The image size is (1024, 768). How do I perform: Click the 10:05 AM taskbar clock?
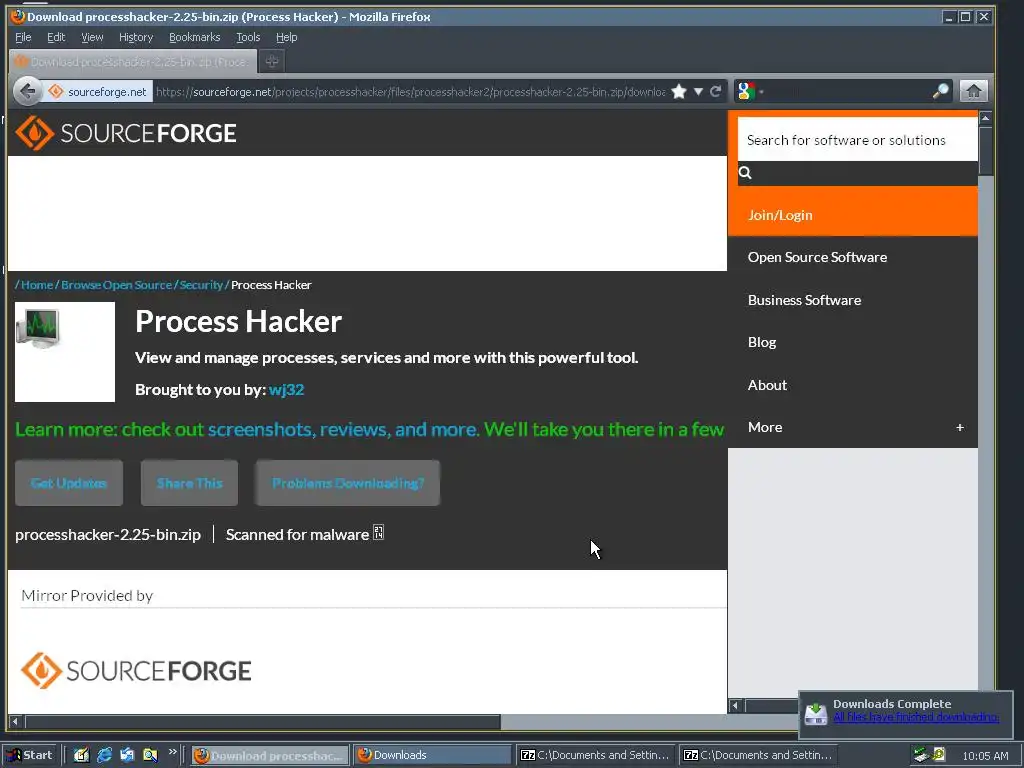pos(985,756)
